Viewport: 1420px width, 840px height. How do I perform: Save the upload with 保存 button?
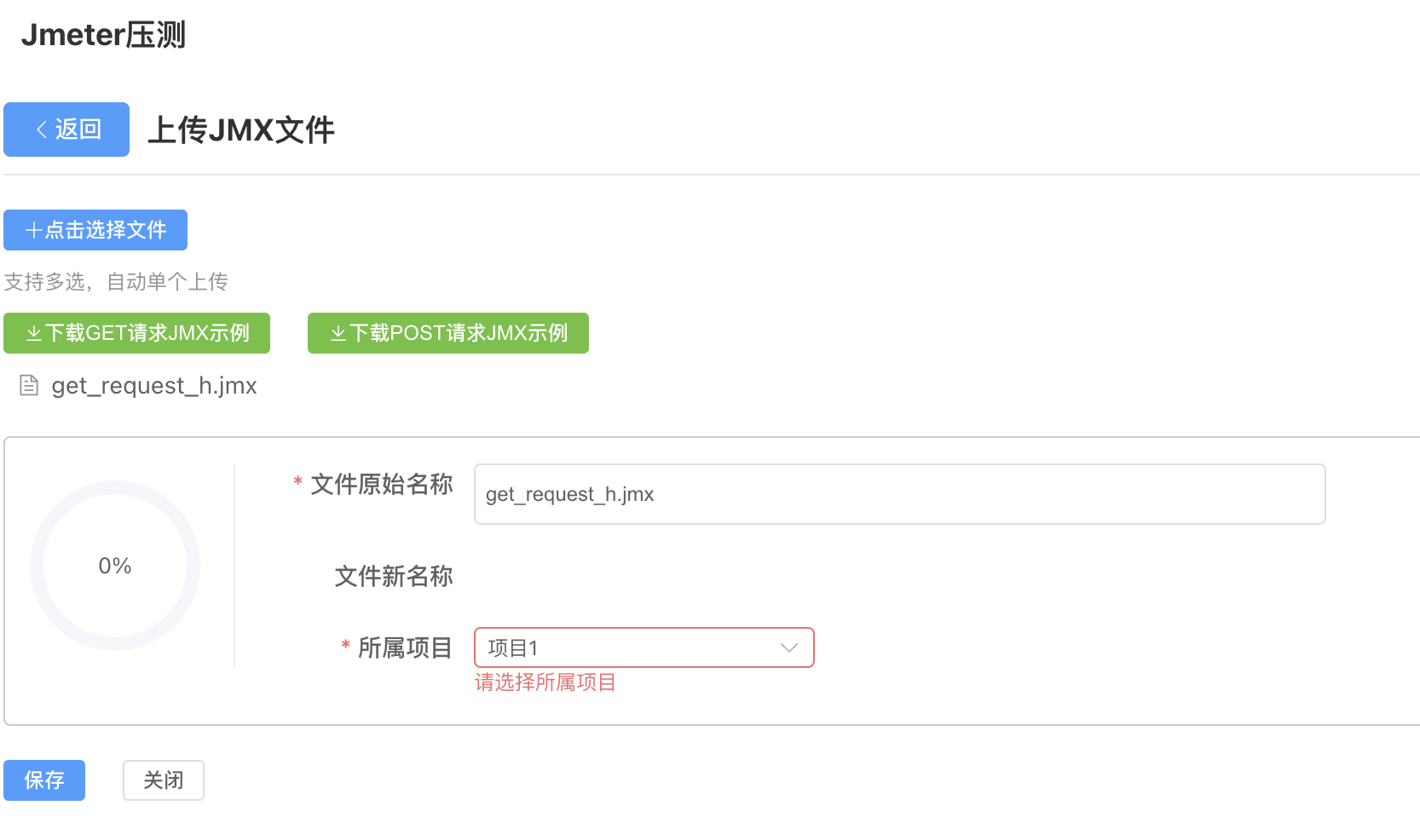point(43,780)
